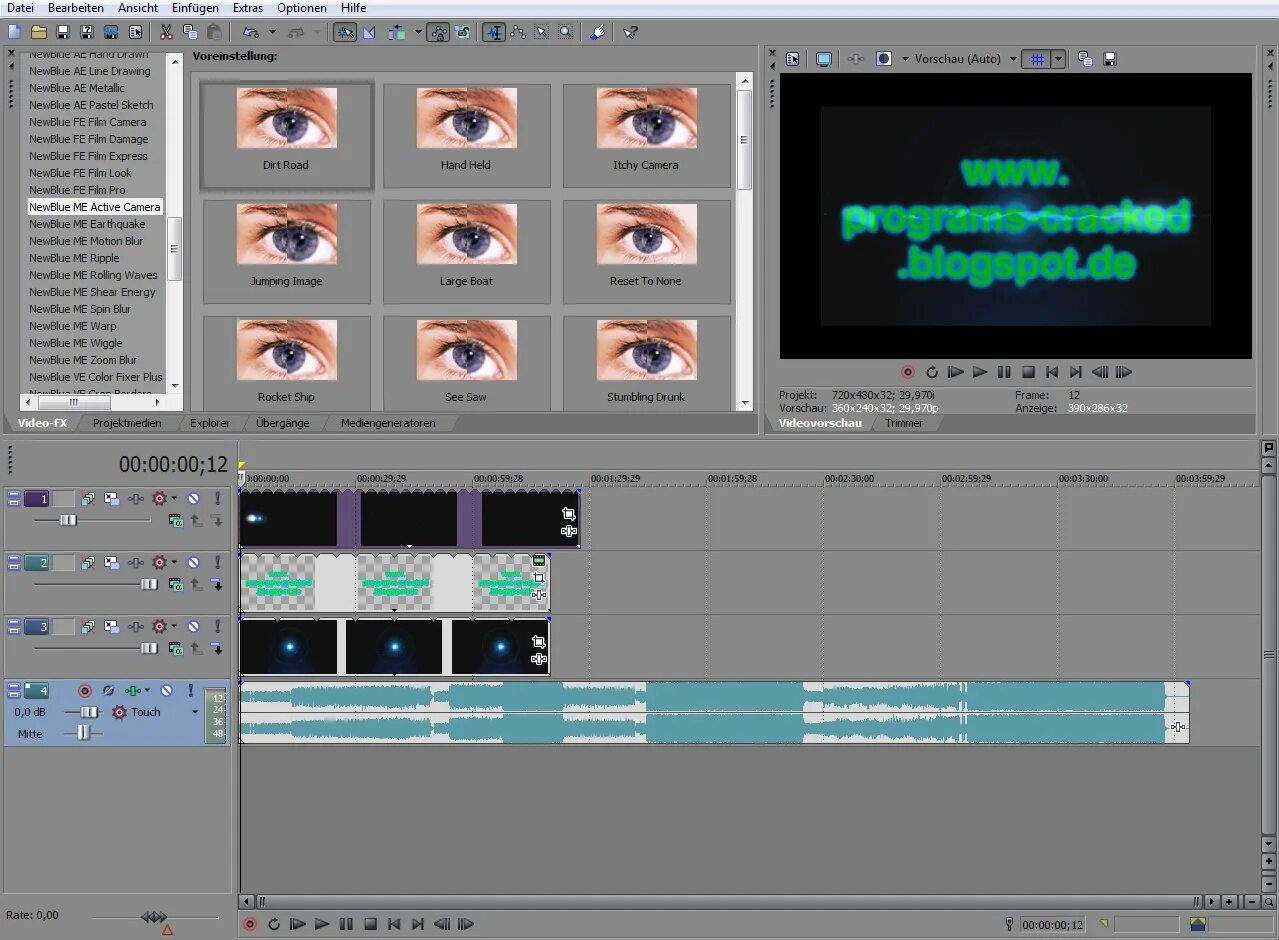Click the make compositing child arrow on track 2
This screenshot has height=940, width=1279.
click(x=216, y=584)
